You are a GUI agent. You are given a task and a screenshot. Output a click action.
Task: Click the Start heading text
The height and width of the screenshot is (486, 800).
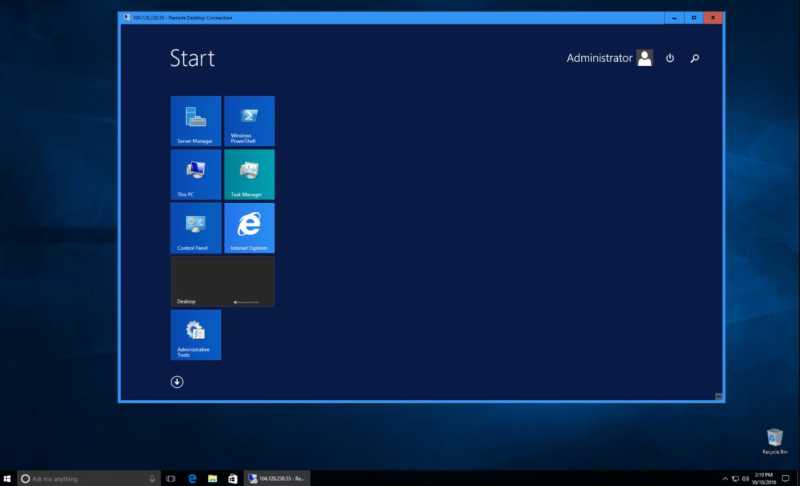tap(192, 58)
